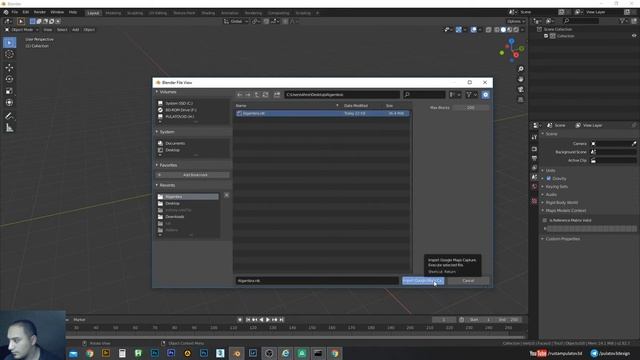The image size is (640, 360).
Task: Go back in the file browser
Action: (240, 95)
